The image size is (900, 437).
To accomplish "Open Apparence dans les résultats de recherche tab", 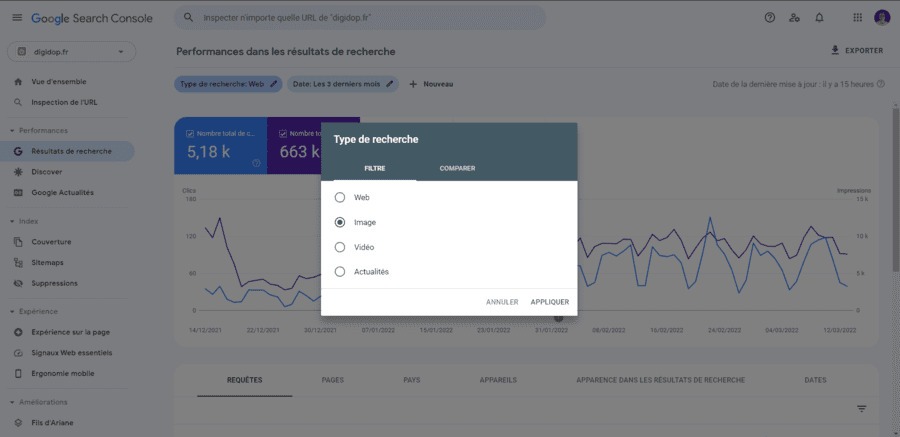I will coord(661,380).
